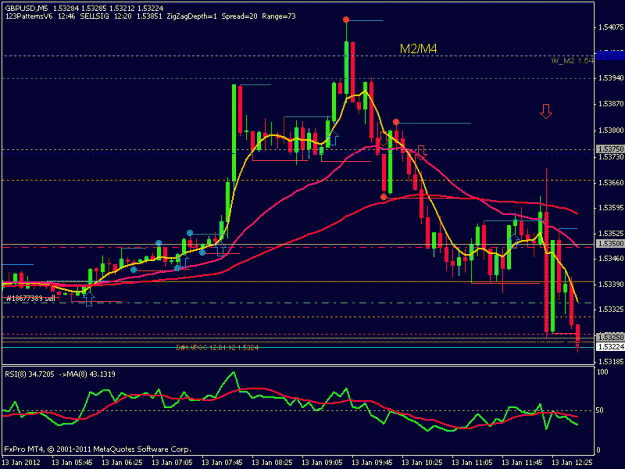Viewport: 625px width, 469px height.
Task: Click the W18677389 sell order label
Action: point(30,298)
